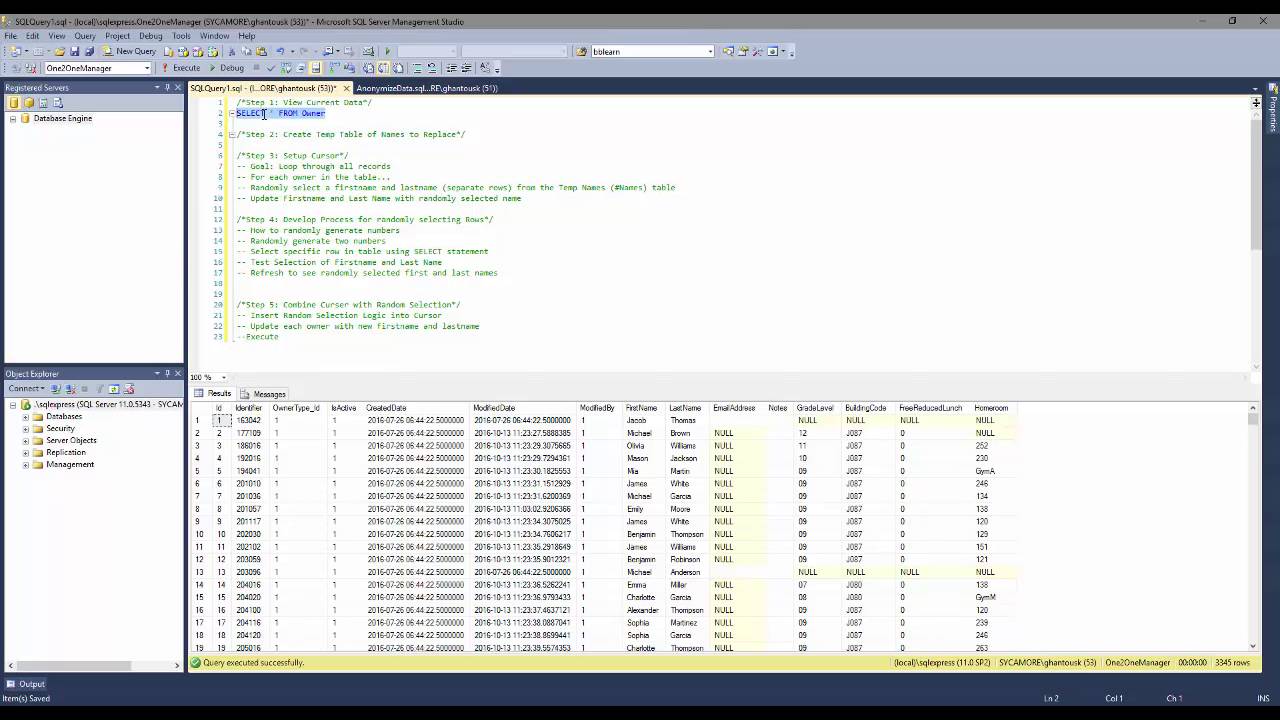The height and width of the screenshot is (720, 1280).
Task: Click the Undo arrow icon
Action: 280,51
